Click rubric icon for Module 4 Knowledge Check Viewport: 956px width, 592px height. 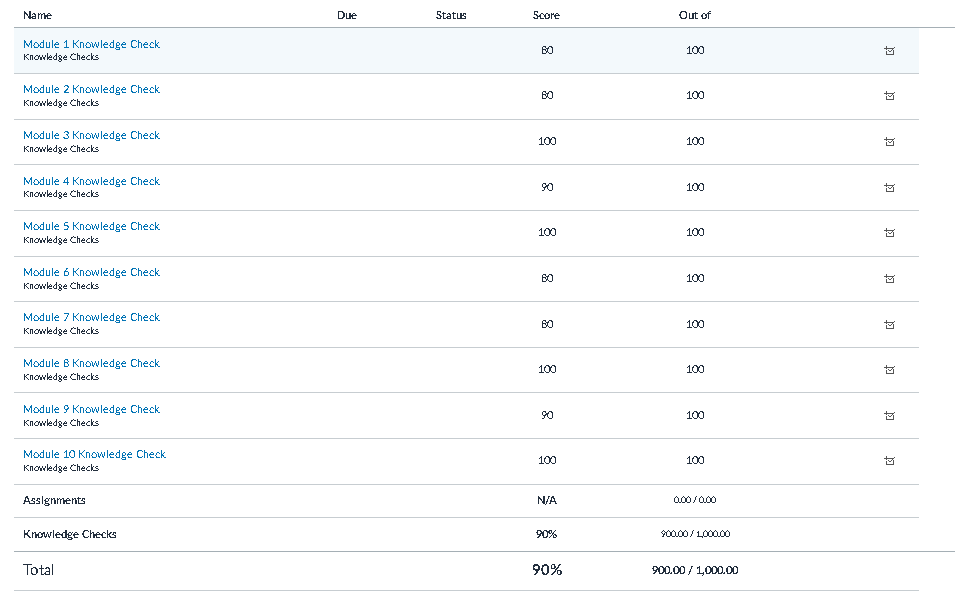tap(889, 188)
